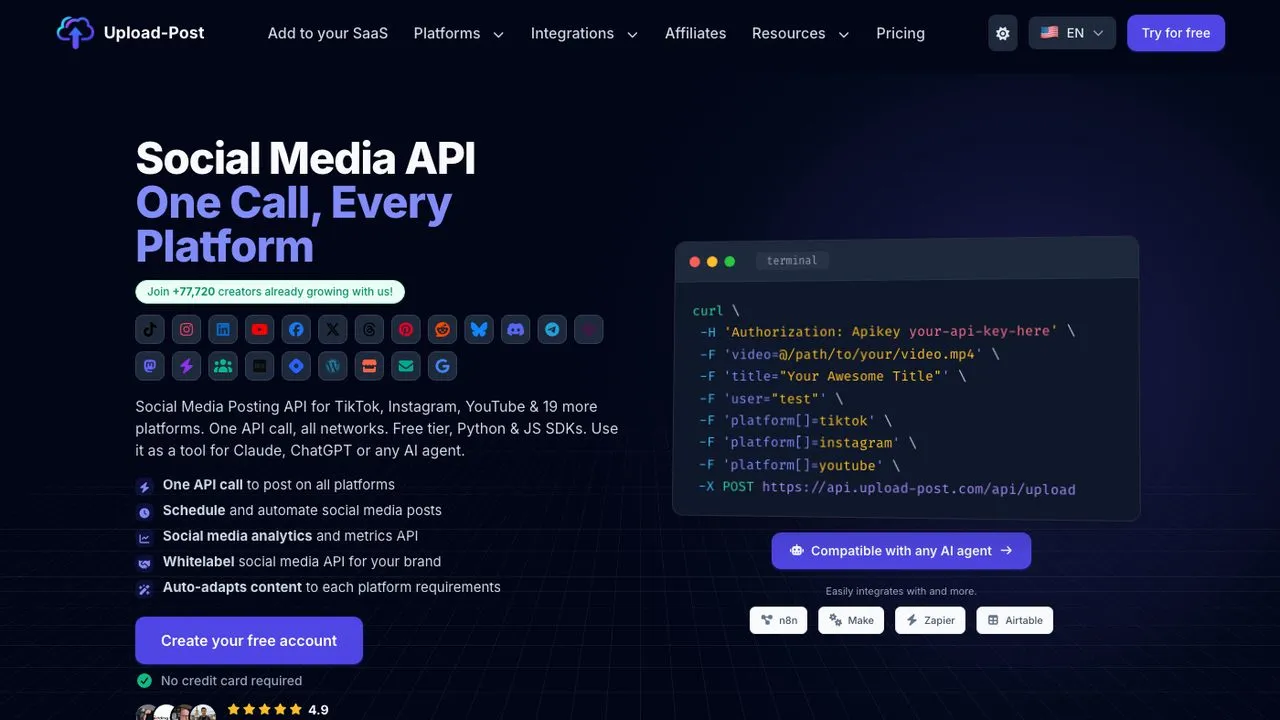This screenshot has height=720, width=1280.
Task: Open the TikTok platform icon
Action: (150, 329)
